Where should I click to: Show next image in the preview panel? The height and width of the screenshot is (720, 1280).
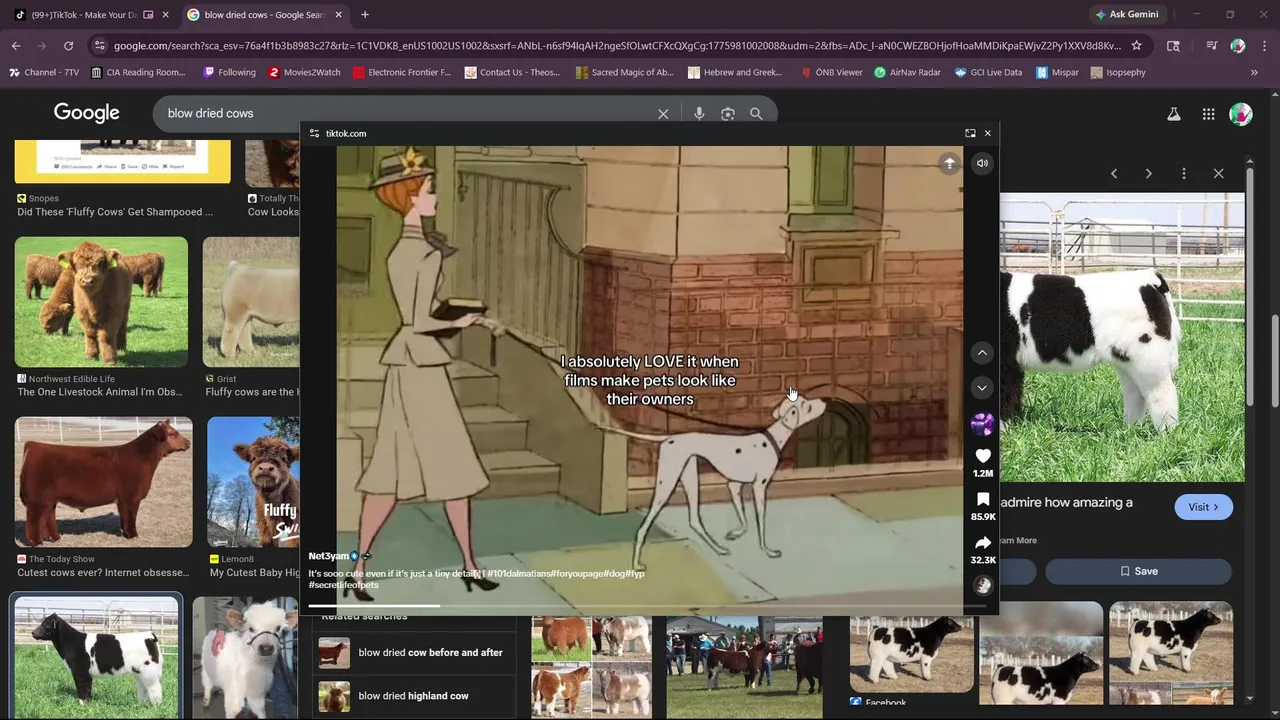click(1148, 173)
